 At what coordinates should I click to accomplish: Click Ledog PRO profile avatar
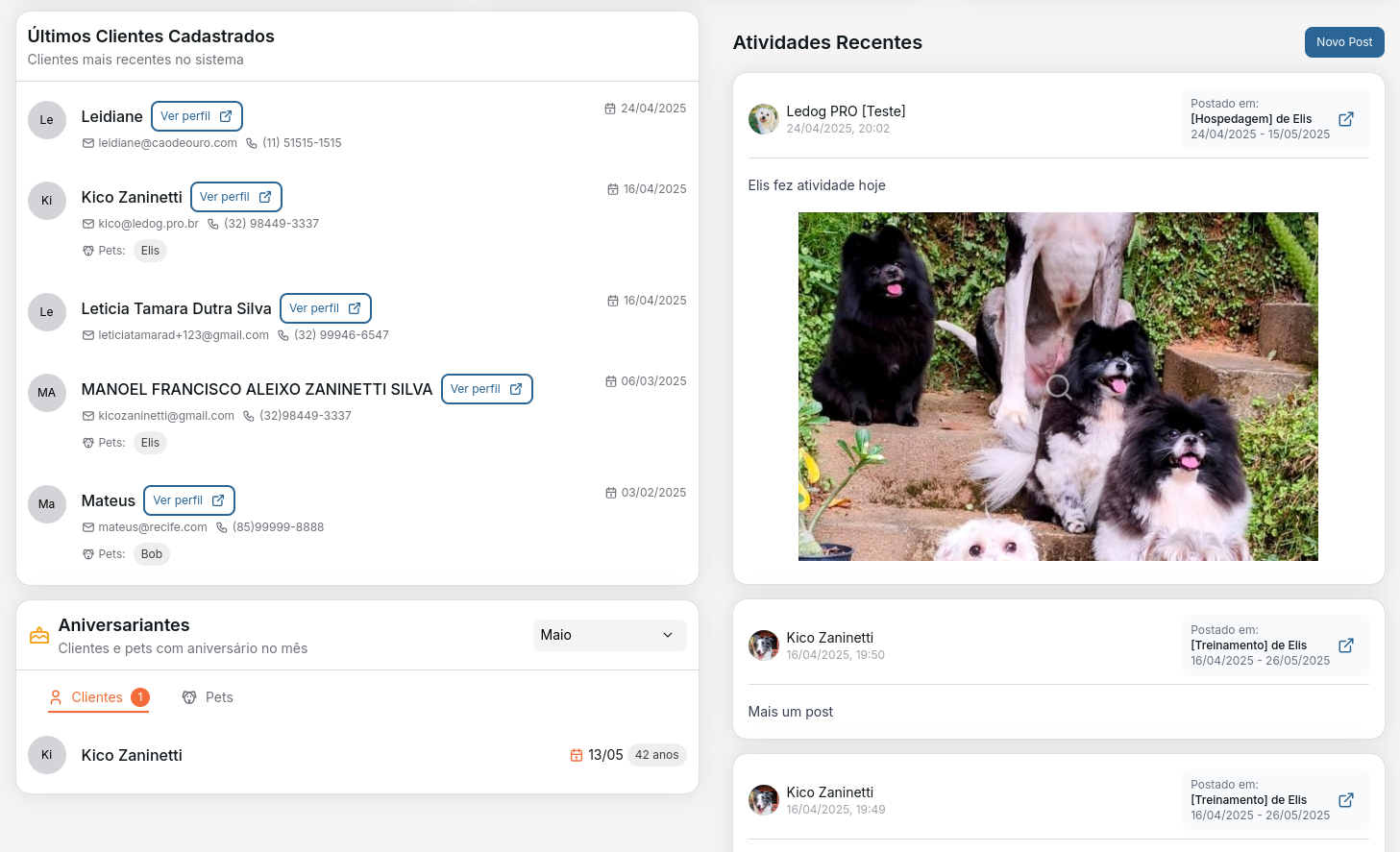tap(763, 119)
